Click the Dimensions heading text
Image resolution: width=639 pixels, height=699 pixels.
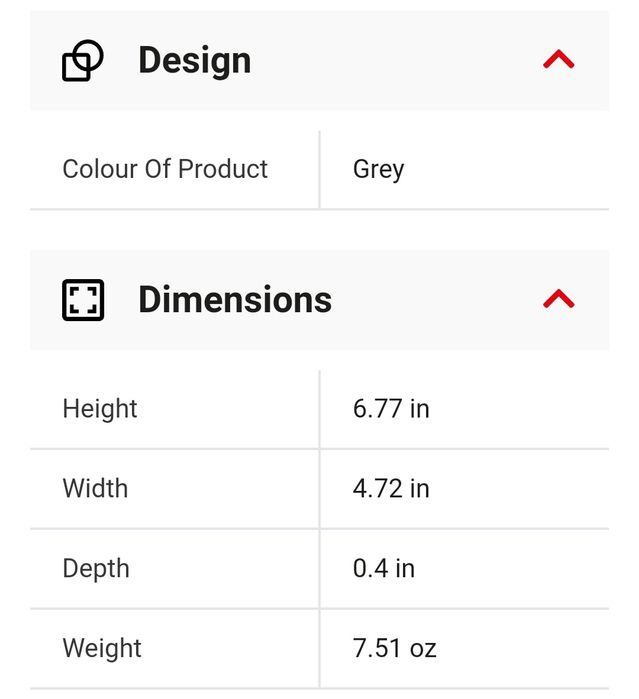[234, 300]
